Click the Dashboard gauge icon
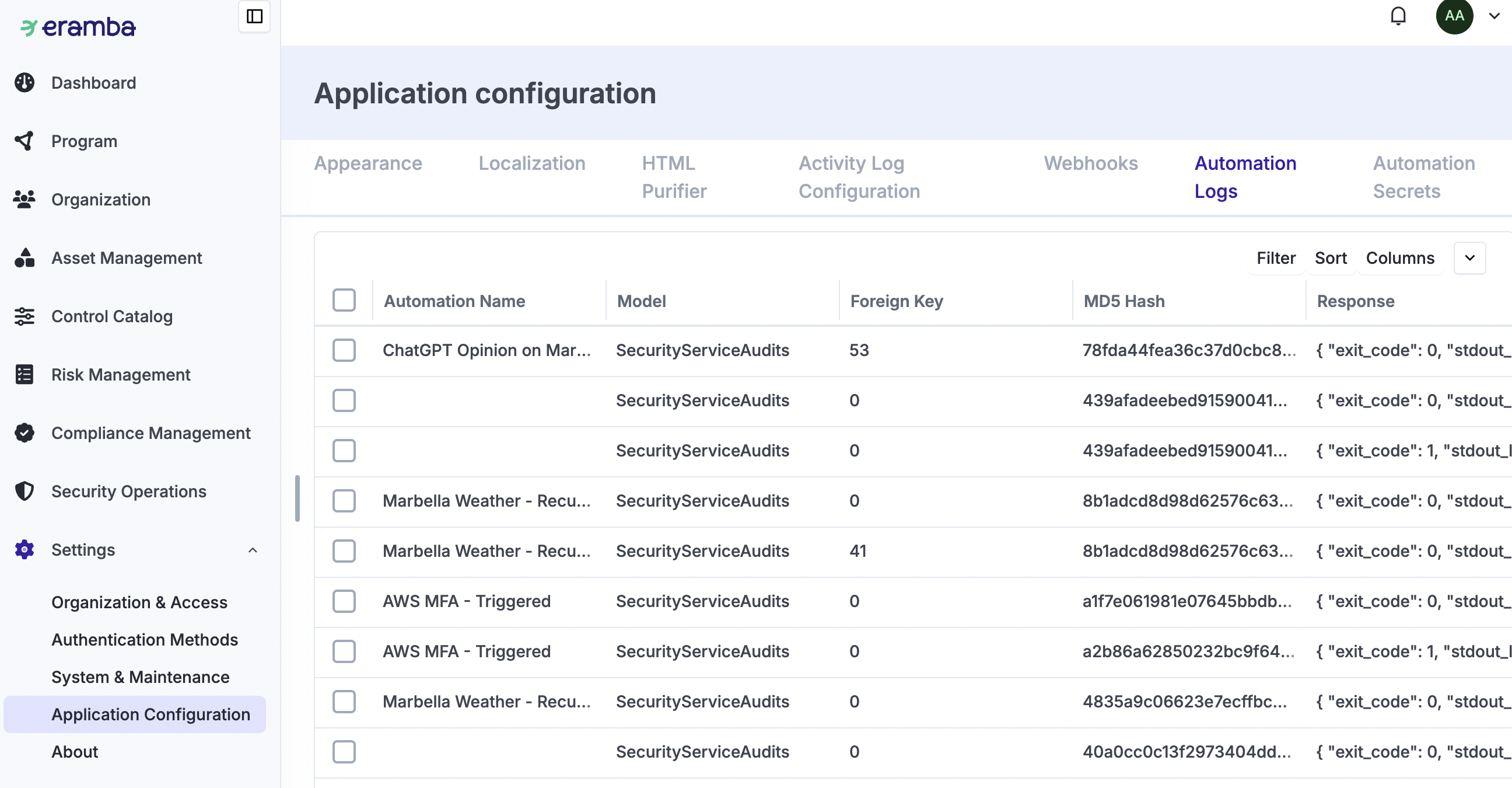Image resolution: width=1512 pixels, height=788 pixels. [x=24, y=83]
